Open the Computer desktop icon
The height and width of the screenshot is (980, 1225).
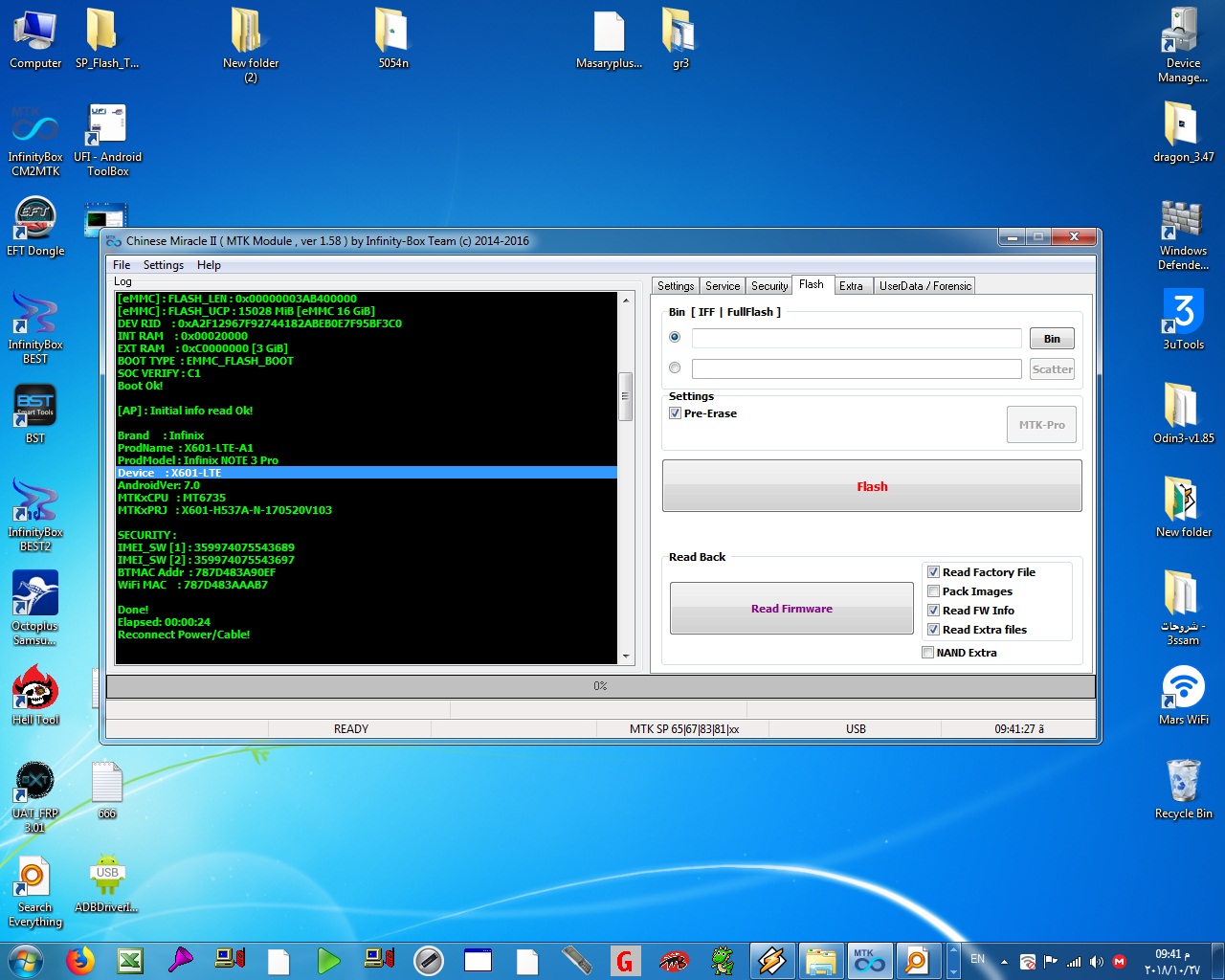tap(35, 38)
